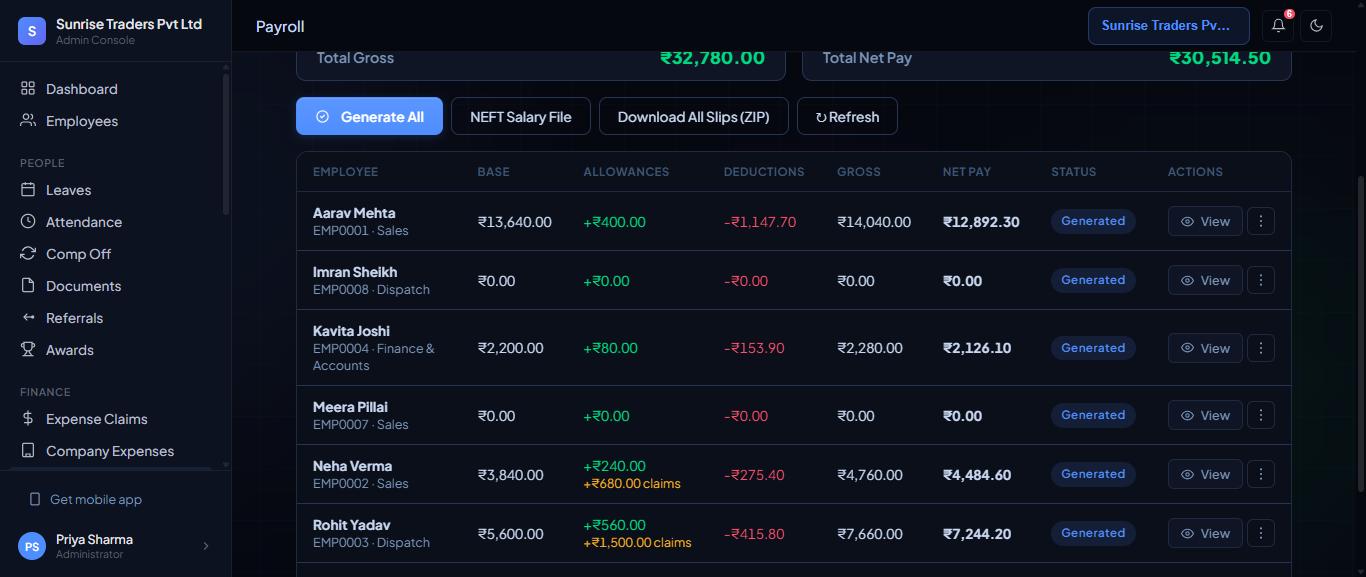Download the NEFT Salary File
This screenshot has width=1366, height=577.
point(521,117)
